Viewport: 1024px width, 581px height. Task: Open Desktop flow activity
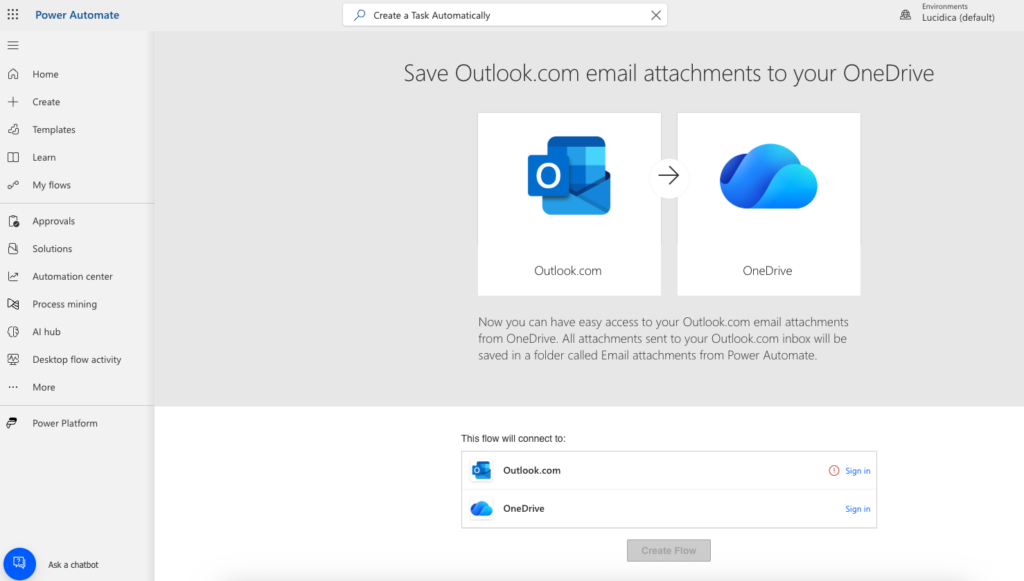76,360
